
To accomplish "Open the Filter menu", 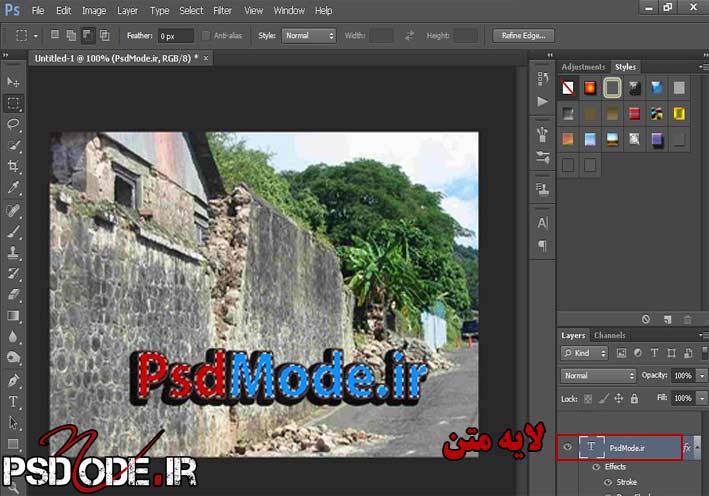I will (222, 10).
